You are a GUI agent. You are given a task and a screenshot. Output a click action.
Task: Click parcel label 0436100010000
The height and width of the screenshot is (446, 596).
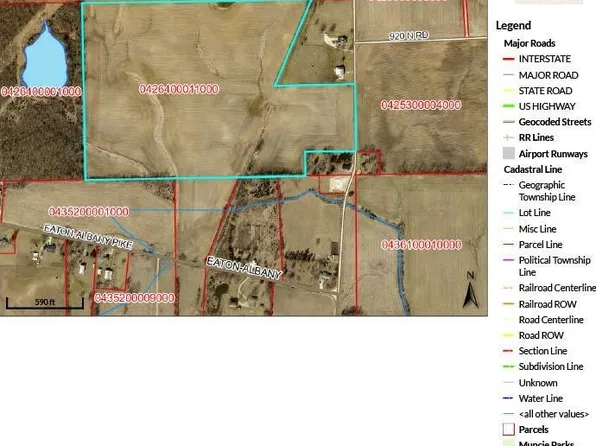tap(422, 244)
